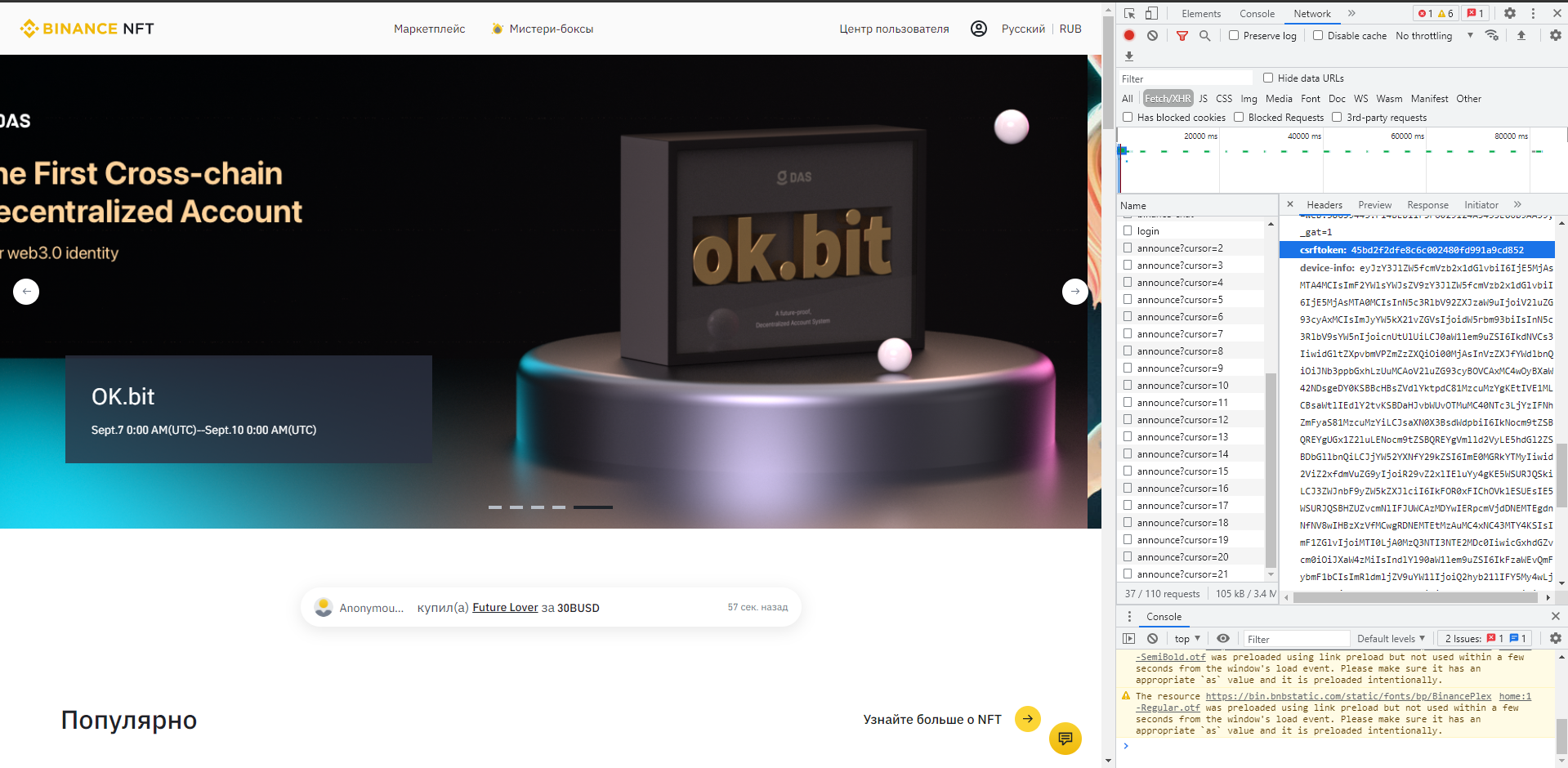The image size is (1568, 768).
Task: Open the yellow support chat button
Action: 1065,739
